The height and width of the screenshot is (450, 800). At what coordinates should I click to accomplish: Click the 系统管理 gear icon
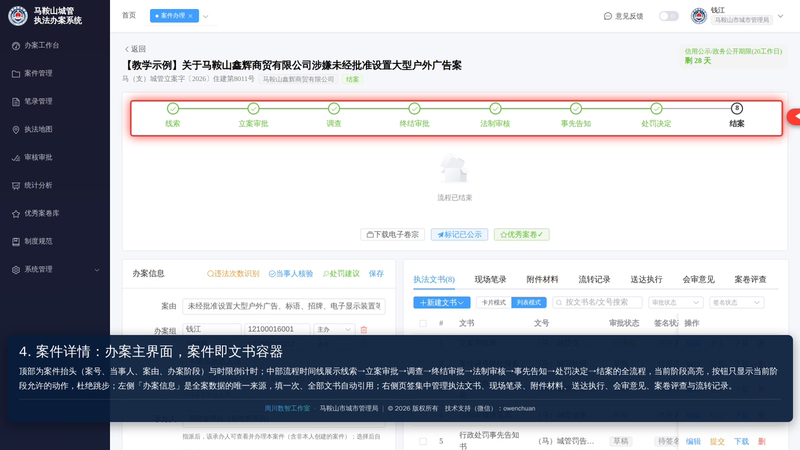click(x=16, y=269)
